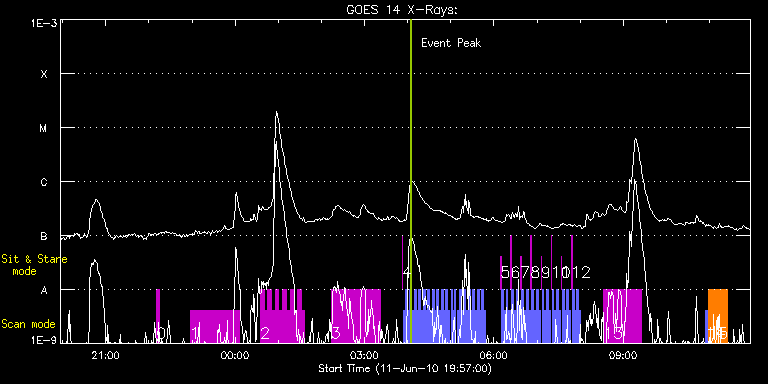Viewport: 768px width, 384px height.
Task: Click the flare peak just after 09:00
Action: (635, 140)
